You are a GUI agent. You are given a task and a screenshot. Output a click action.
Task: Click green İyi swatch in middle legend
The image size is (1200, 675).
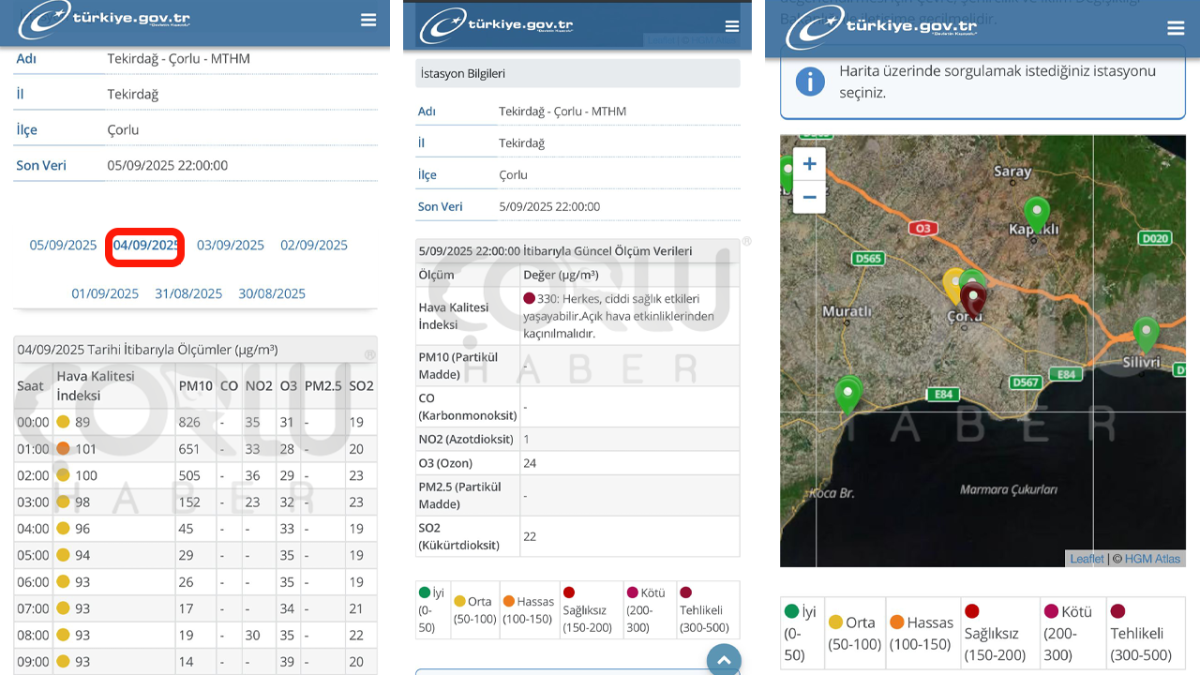(x=425, y=592)
